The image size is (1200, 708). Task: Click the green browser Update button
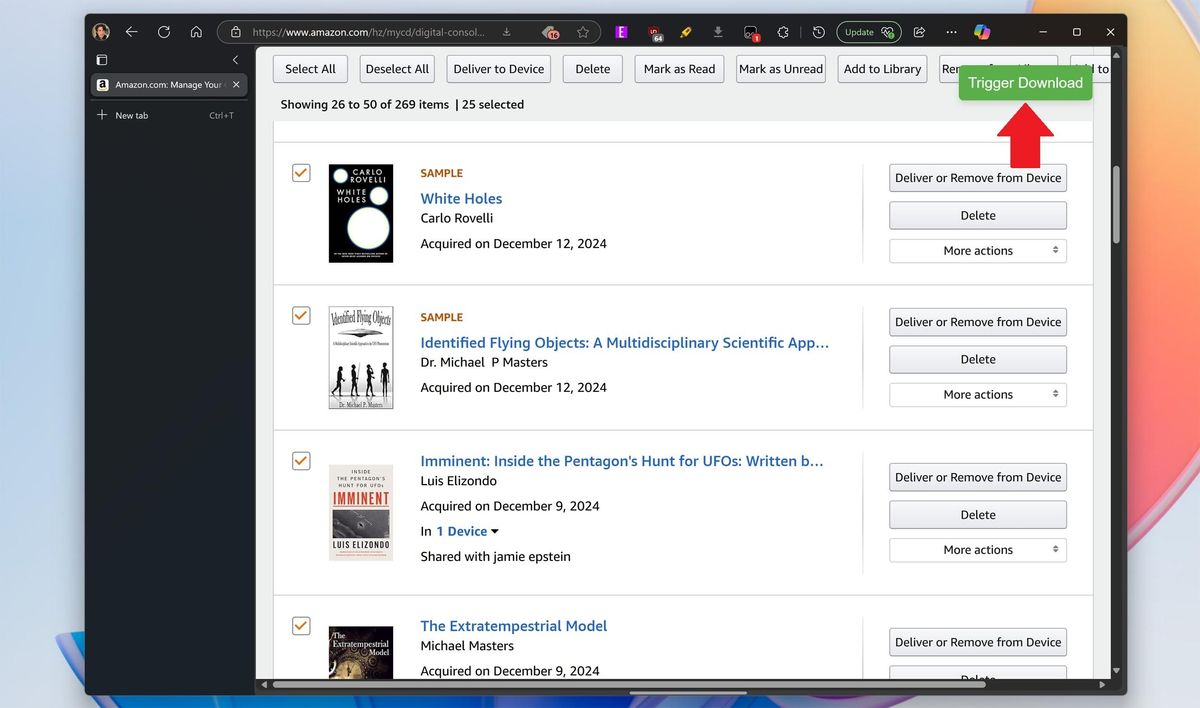[x=869, y=32]
